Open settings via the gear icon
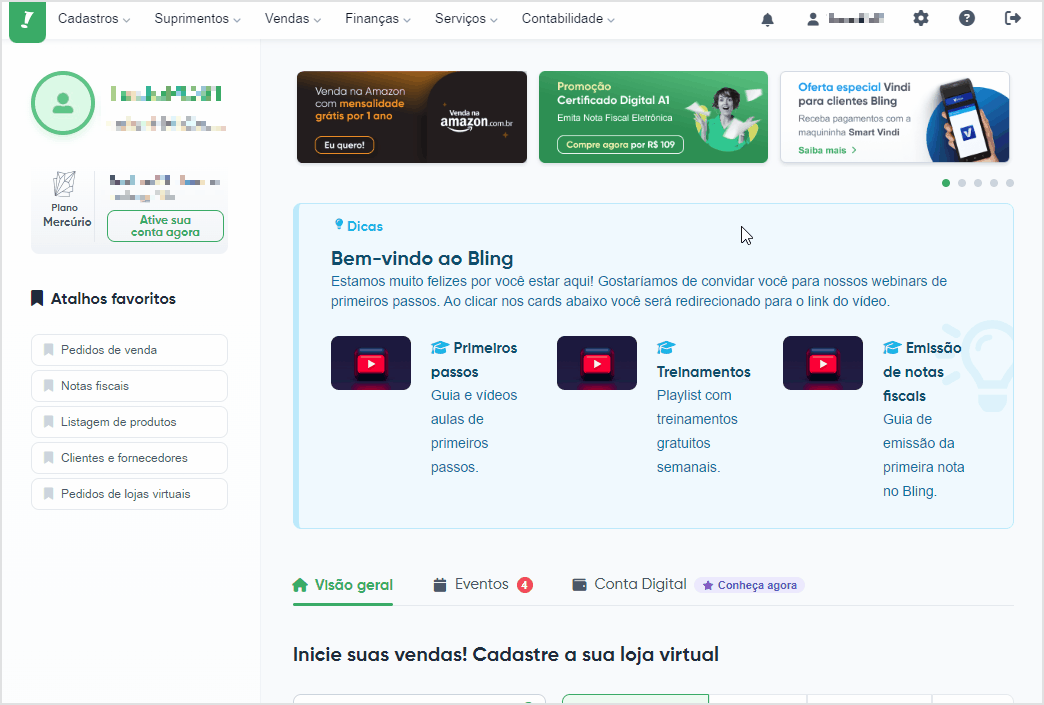The height and width of the screenshot is (705, 1044). point(921,19)
